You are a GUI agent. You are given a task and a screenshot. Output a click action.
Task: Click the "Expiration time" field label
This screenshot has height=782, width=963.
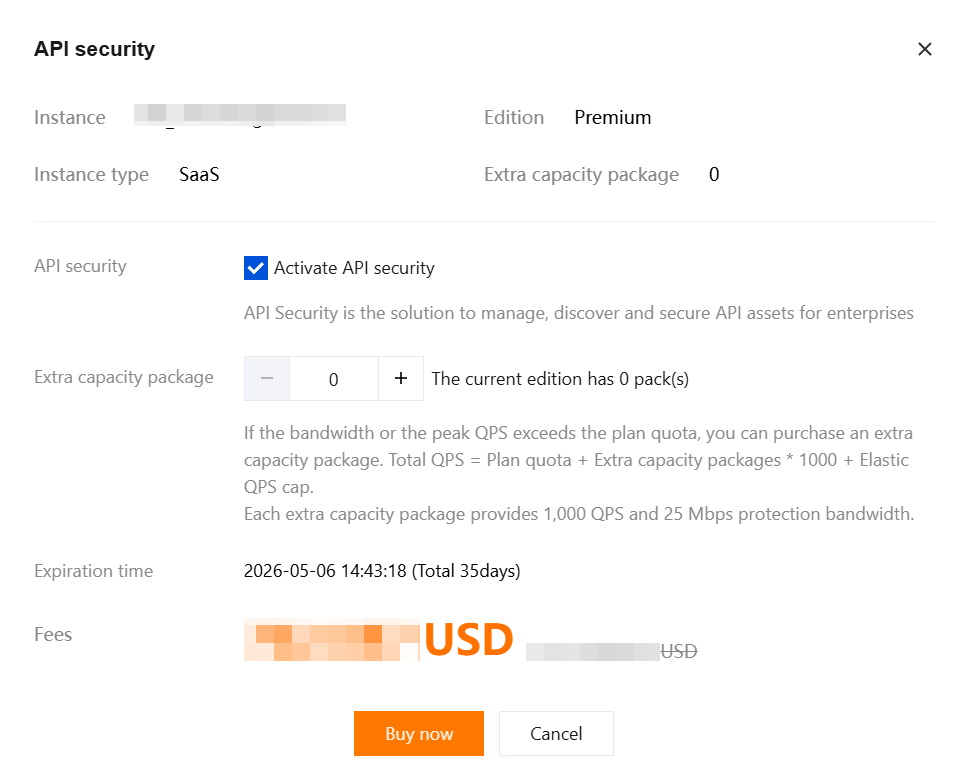[93, 572]
